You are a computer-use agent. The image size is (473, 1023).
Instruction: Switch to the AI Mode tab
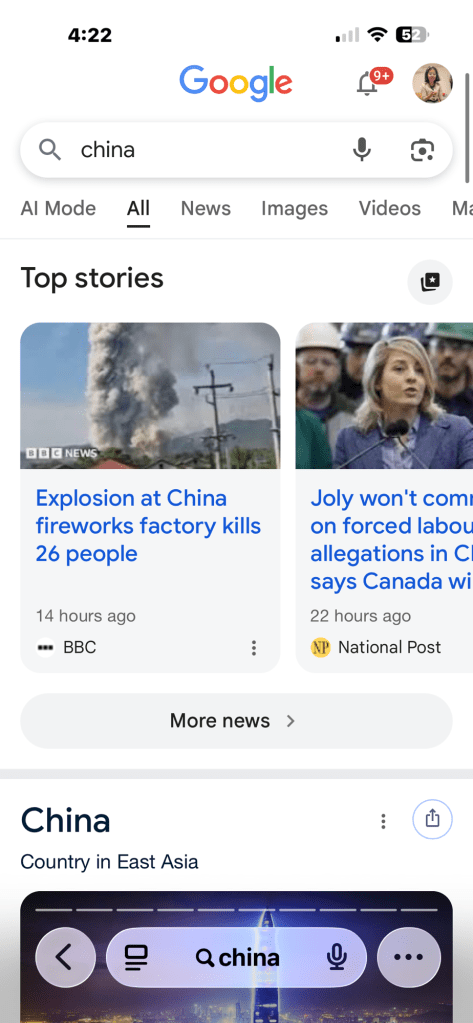(58, 209)
